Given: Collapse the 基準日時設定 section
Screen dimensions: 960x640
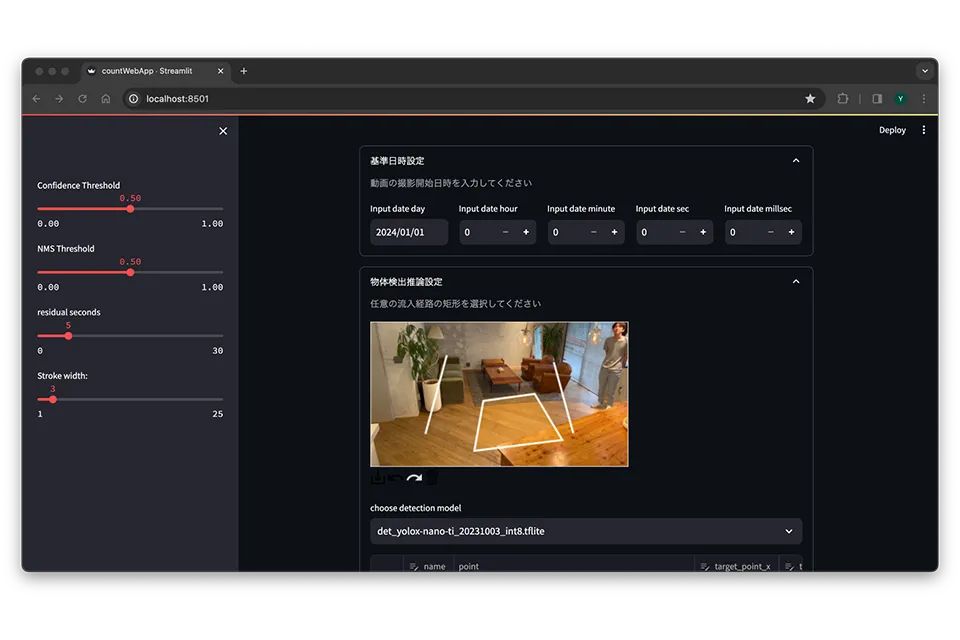Looking at the screenshot, I should click(796, 160).
